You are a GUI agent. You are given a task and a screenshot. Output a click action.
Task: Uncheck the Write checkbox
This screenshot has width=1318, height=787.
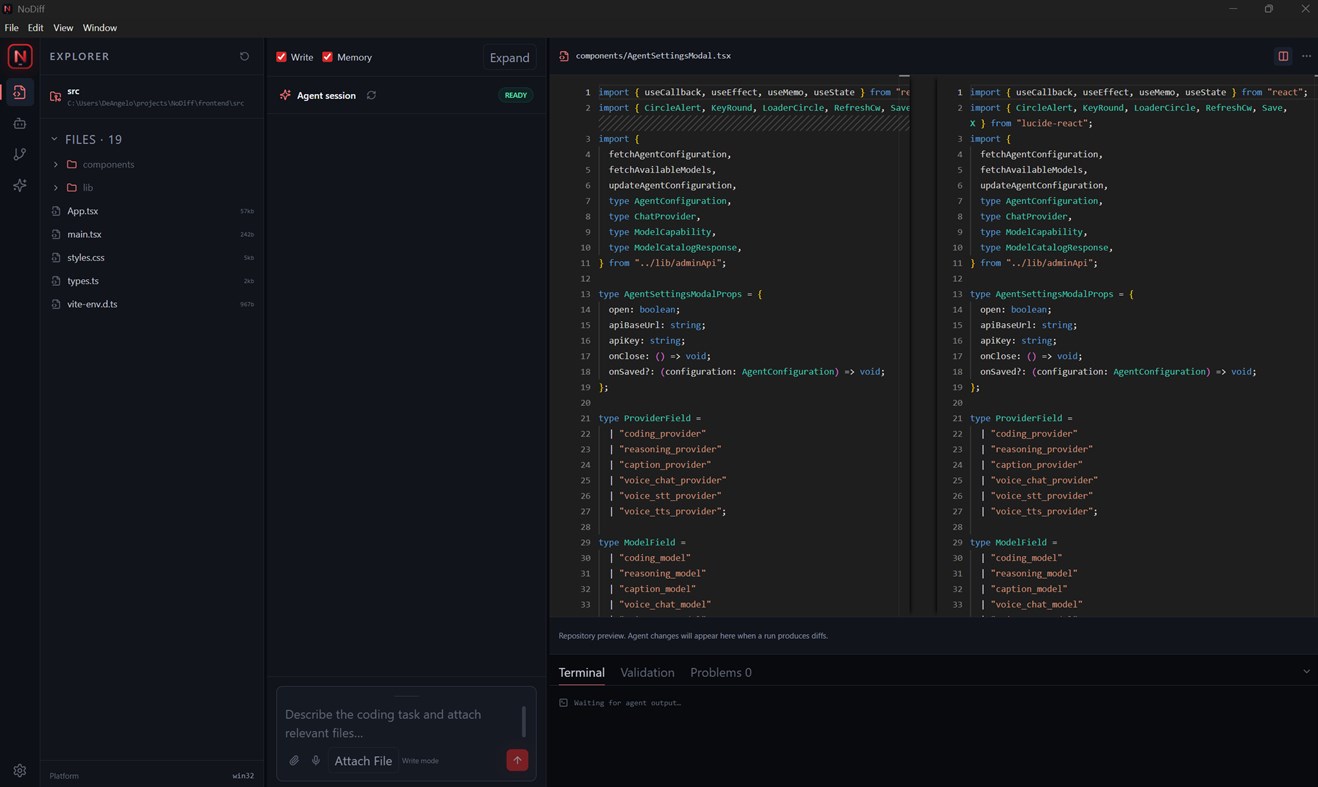[282, 57]
